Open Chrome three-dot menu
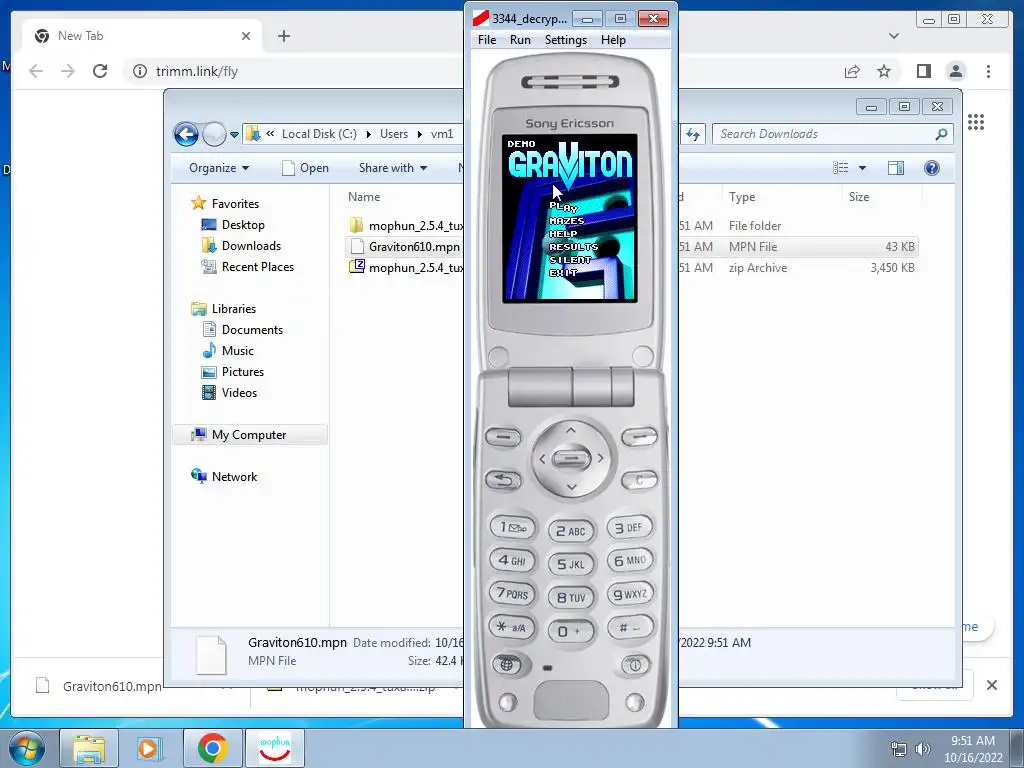Screen dimensions: 1024x768 988,71
